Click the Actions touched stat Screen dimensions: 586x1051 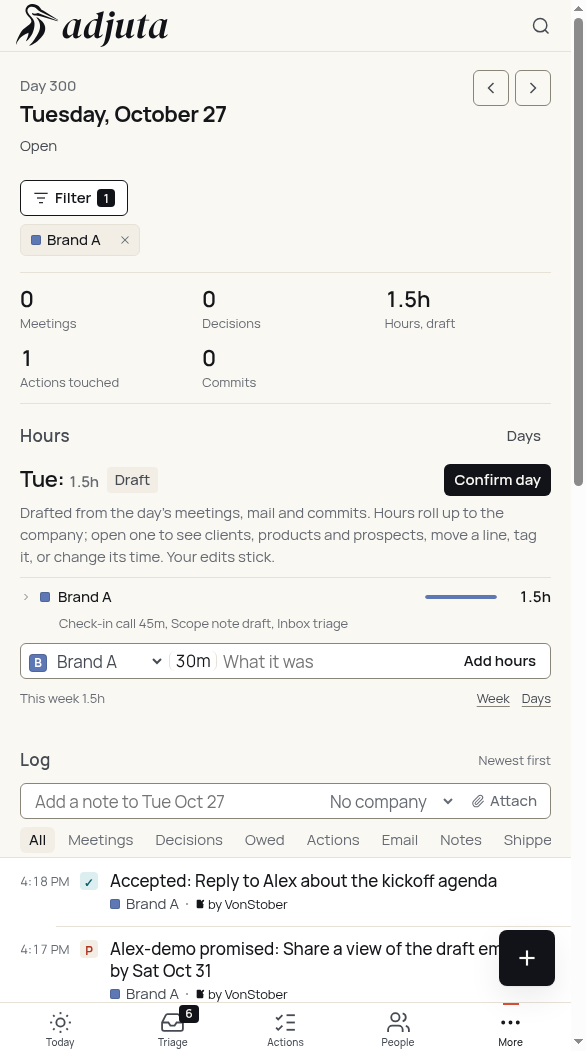tap(70, 368)
